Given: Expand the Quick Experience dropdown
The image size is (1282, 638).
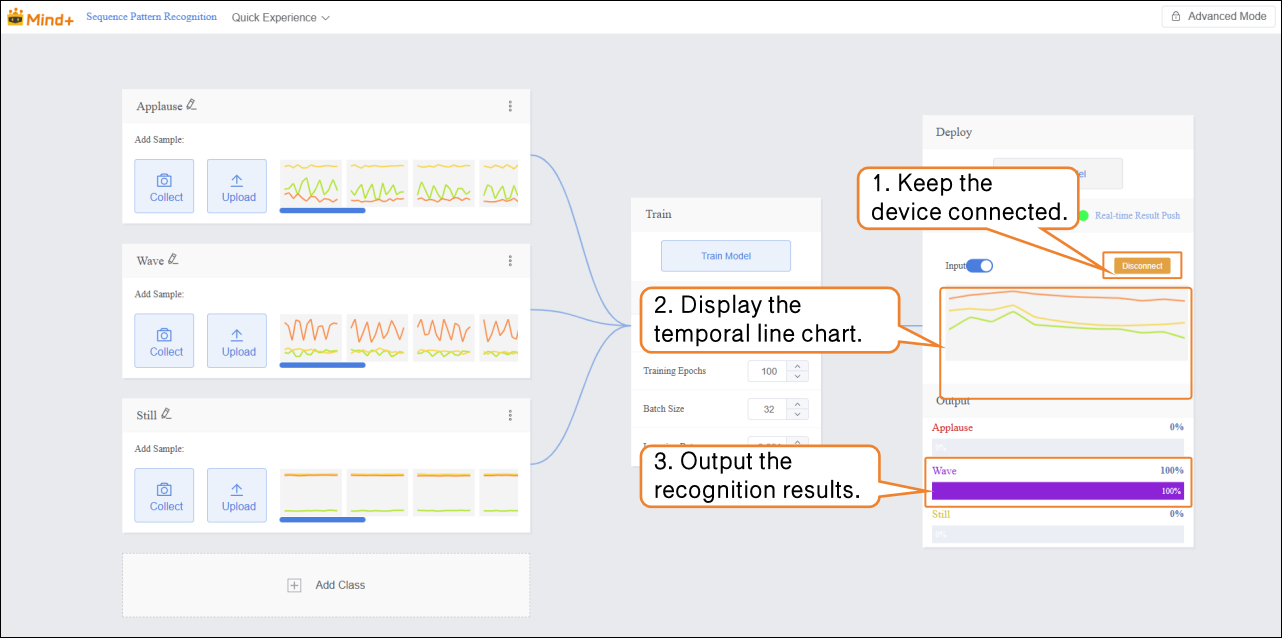Looking at the screenshot, I should (x=280, y=18).
